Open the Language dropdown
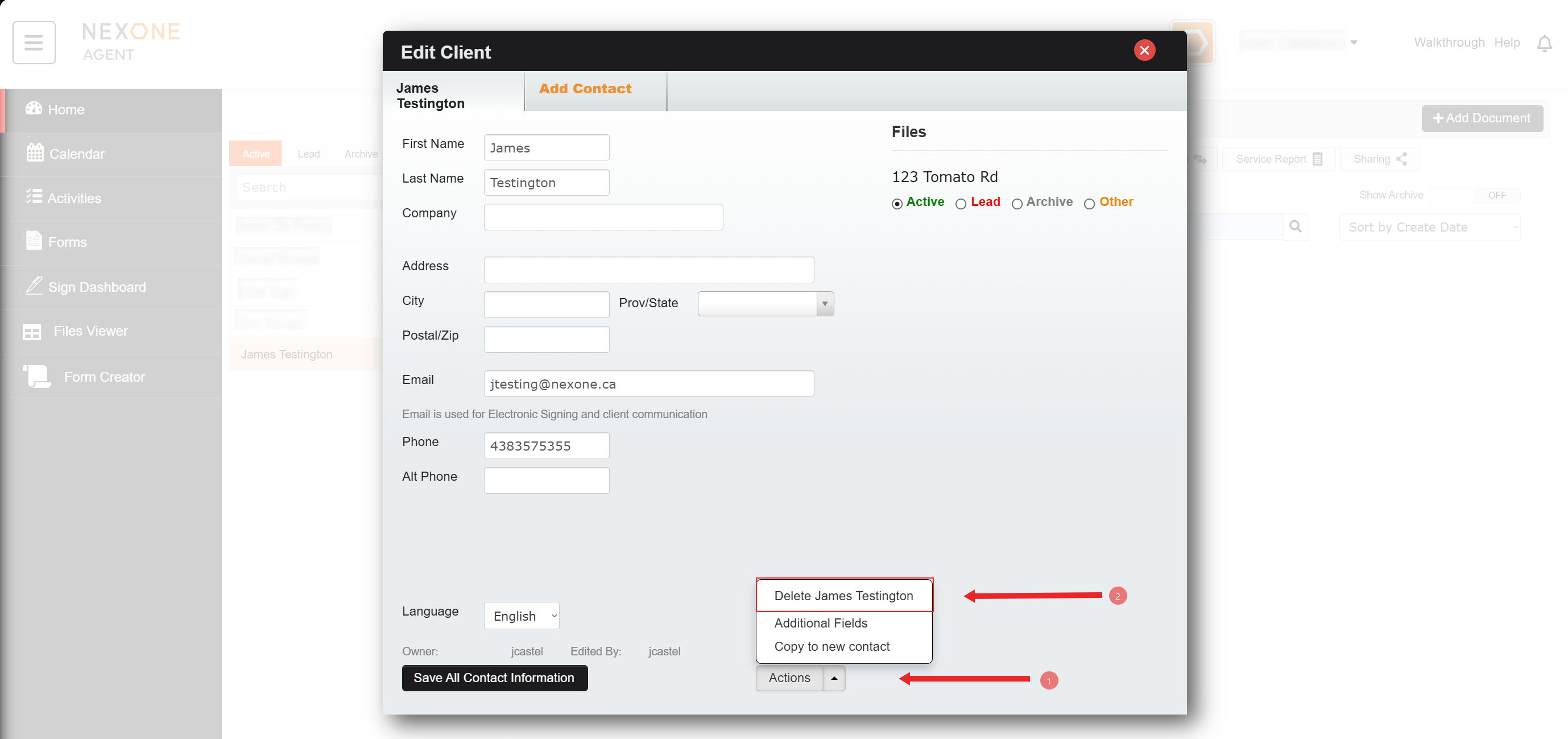 (521, 616)
